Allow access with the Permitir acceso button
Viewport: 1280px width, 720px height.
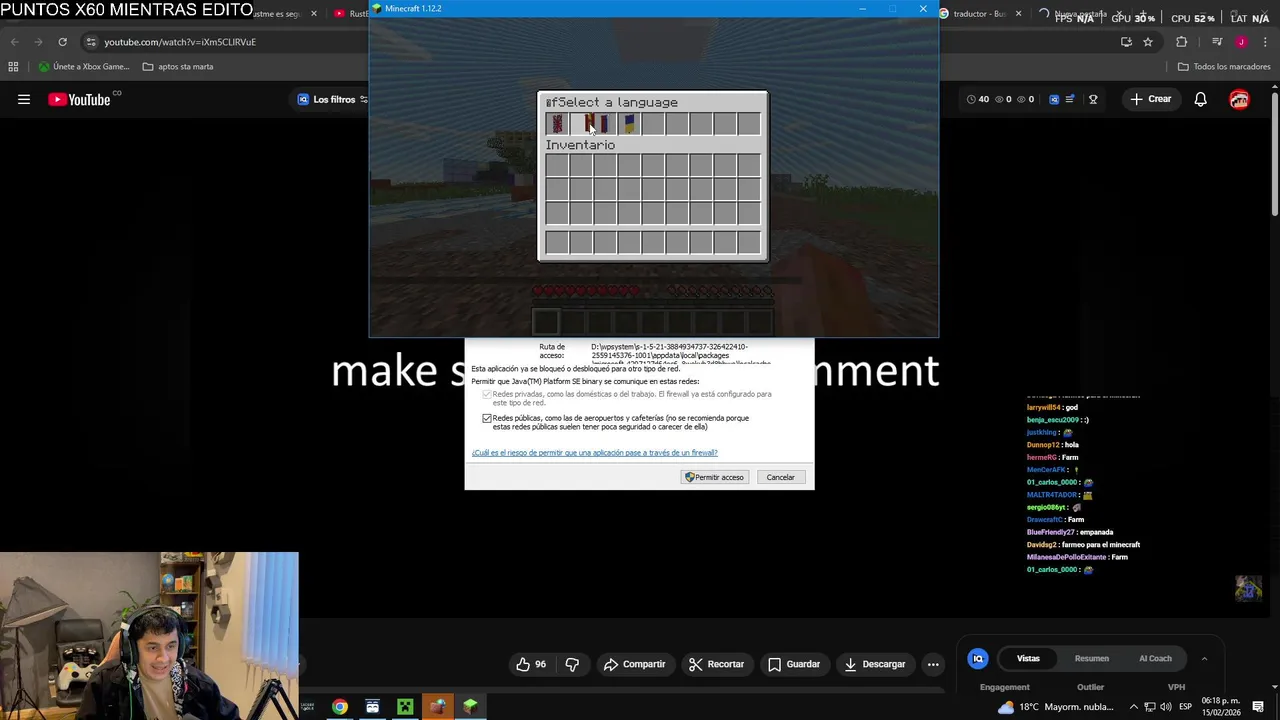point(714,477)
